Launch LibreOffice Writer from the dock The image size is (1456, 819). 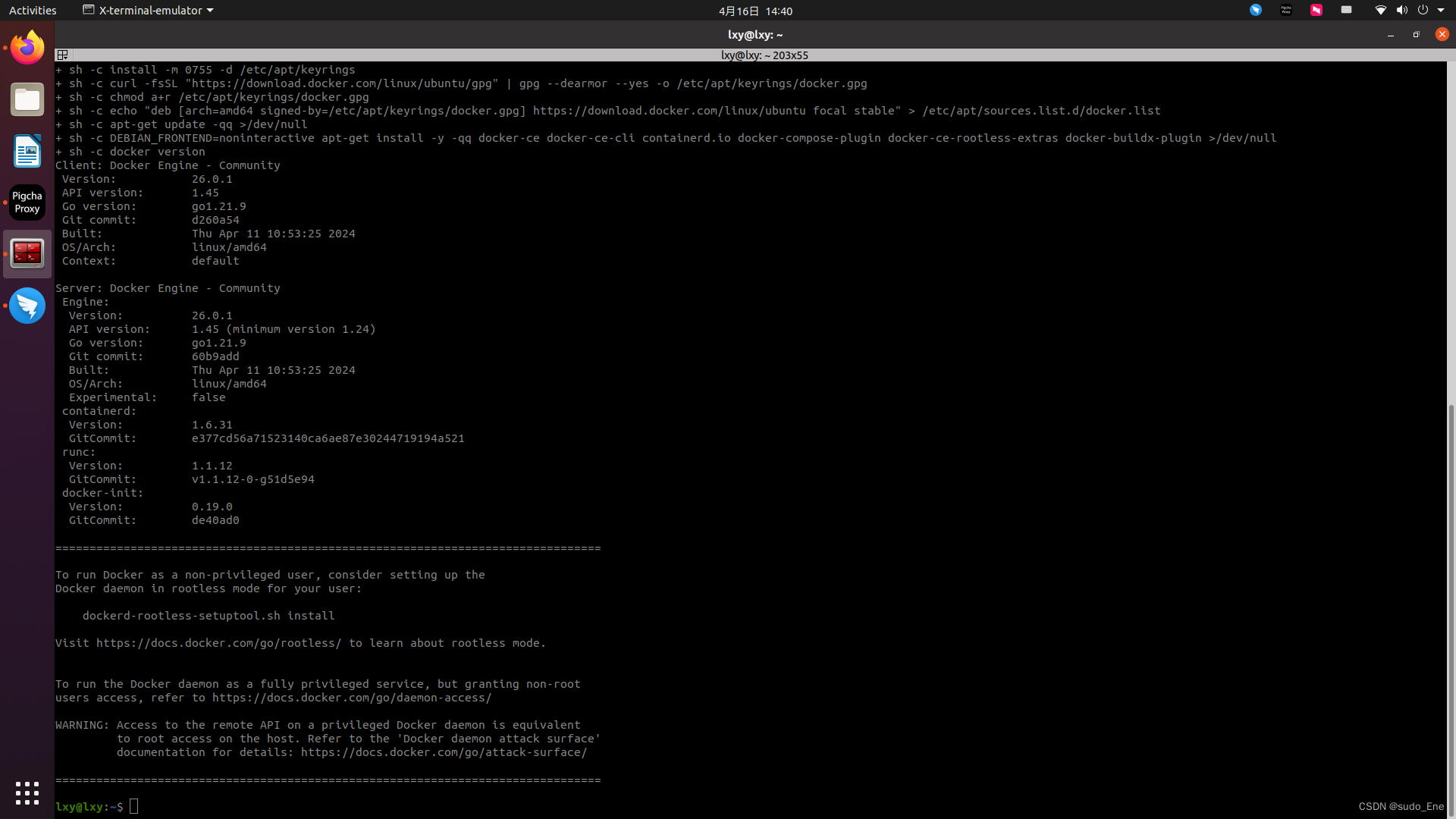point(27,151)
